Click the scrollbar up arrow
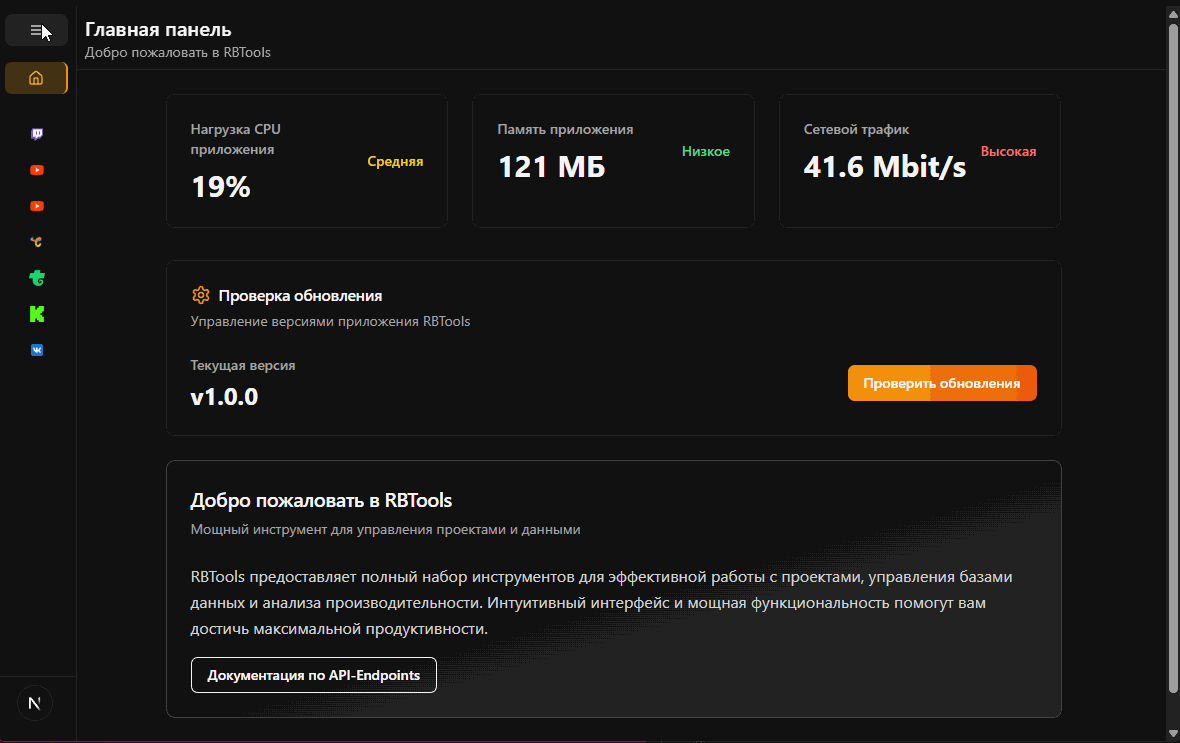Image resolution: width=1180 pixels, height=743 pixels. coord(1173,13)
